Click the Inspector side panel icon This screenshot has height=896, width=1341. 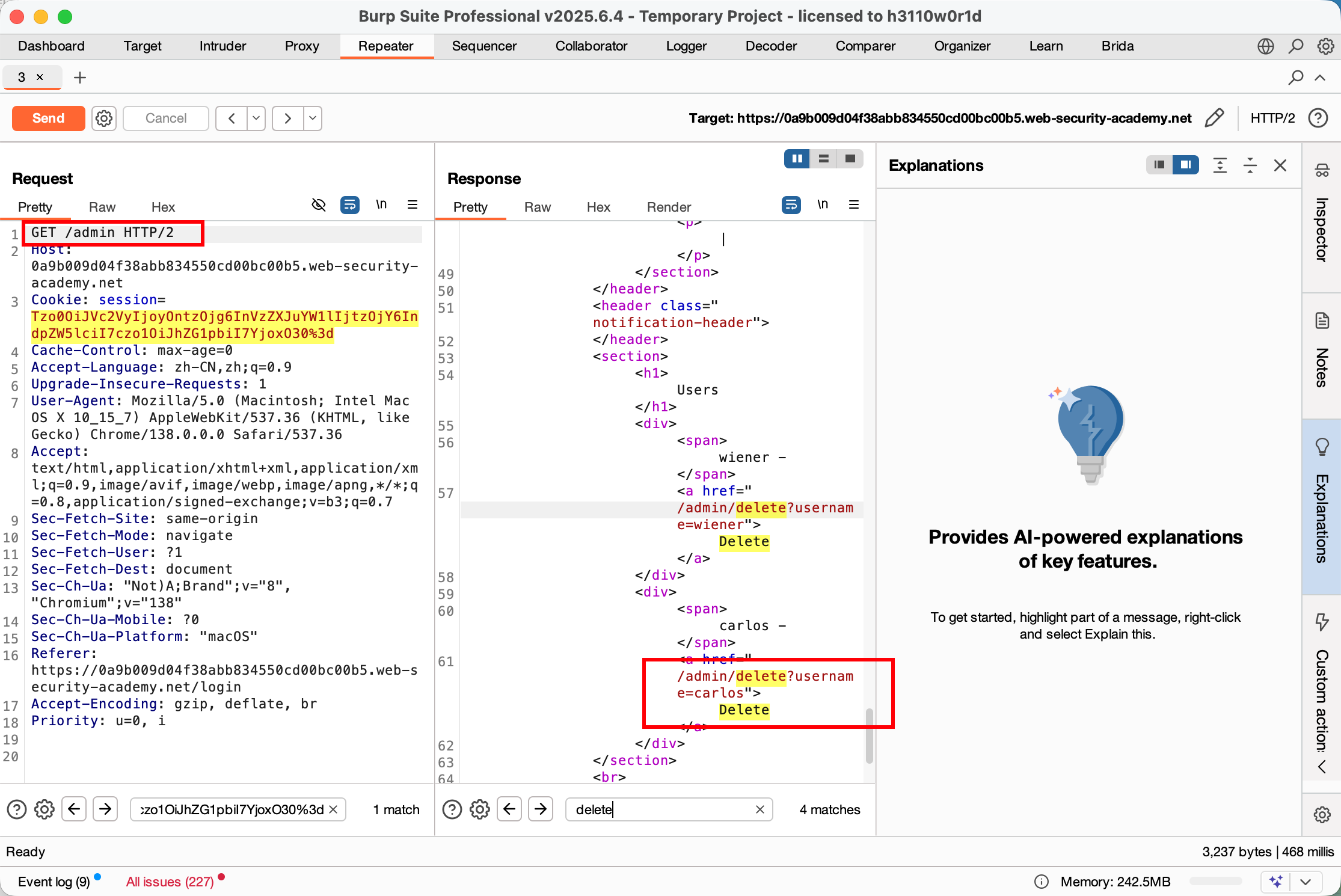point(1322,171)
